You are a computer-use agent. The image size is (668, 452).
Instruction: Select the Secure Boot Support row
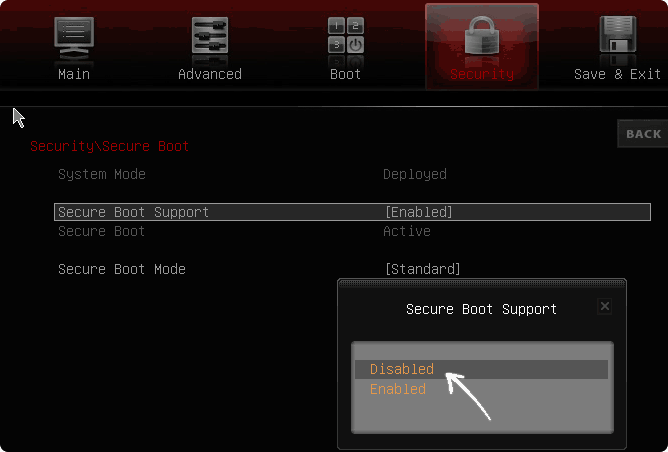pyautogui.click(x=352, y=212)
